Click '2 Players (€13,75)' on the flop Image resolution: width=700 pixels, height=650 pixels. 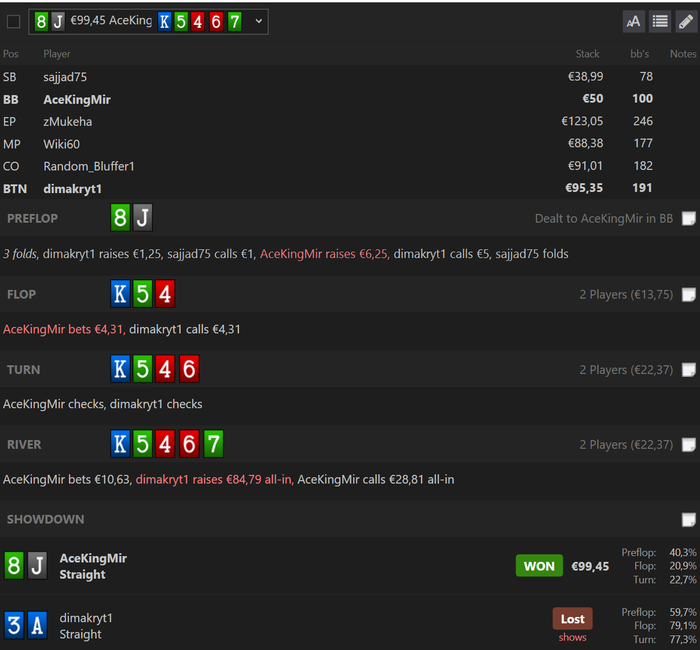click(626, 295)
